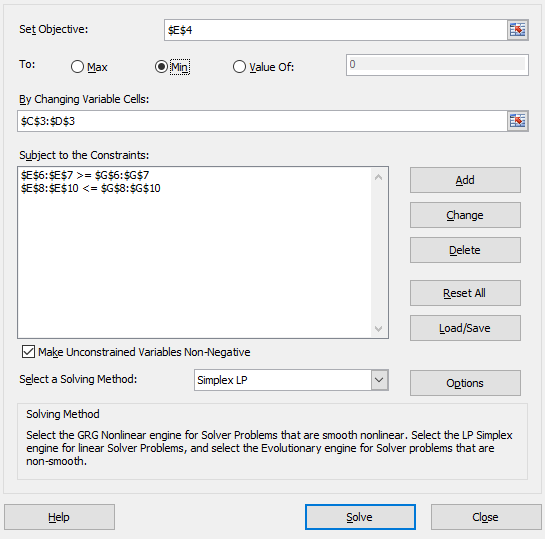This screenshot has height=539, width=545.
Task: Select the Min radio option
Action: click(161, 66)
